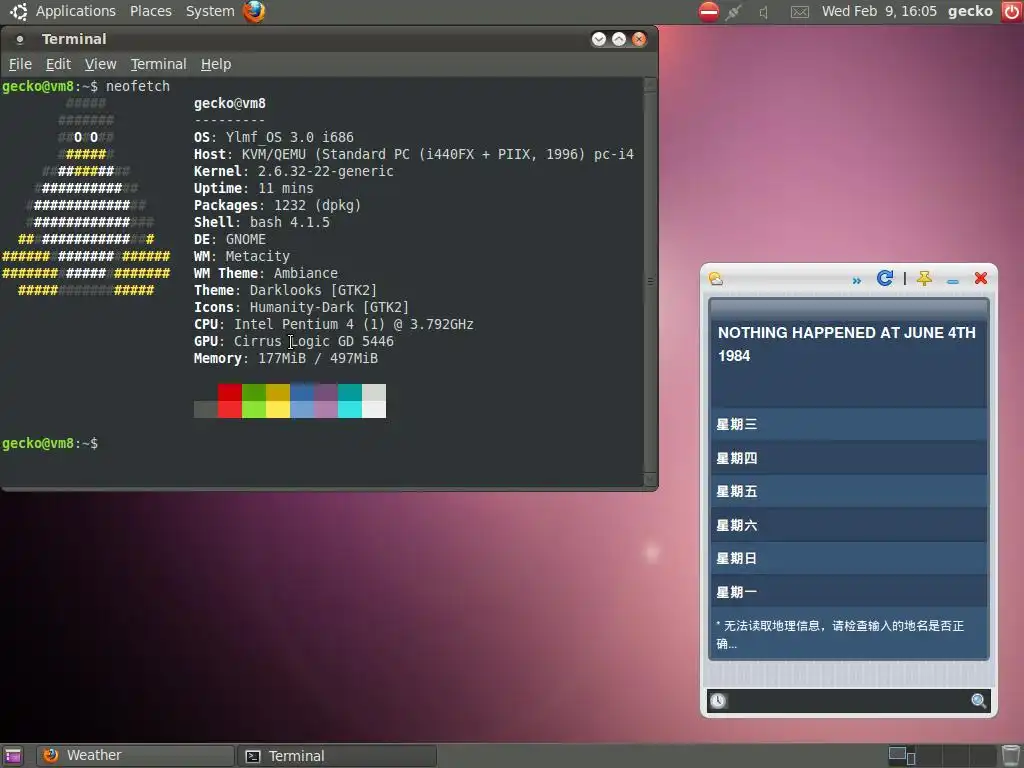Click the weather widget location input field
Viewport: 1024px width, 768px height.
(x=848, y=701)
